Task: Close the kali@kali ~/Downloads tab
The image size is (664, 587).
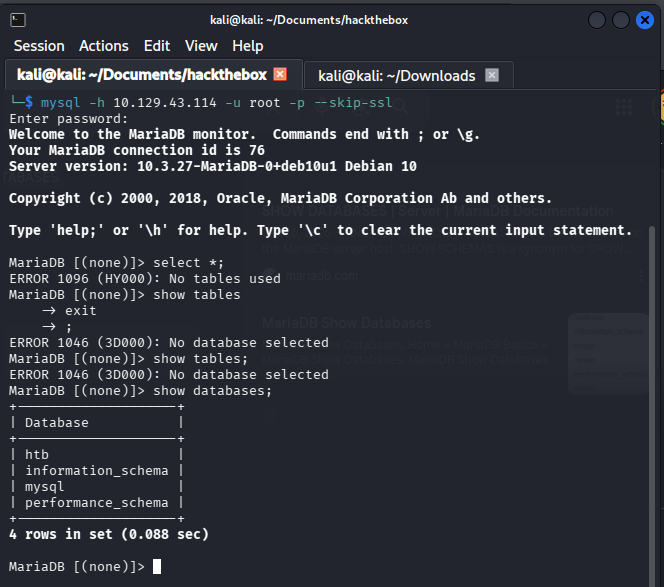Action: 492,75
